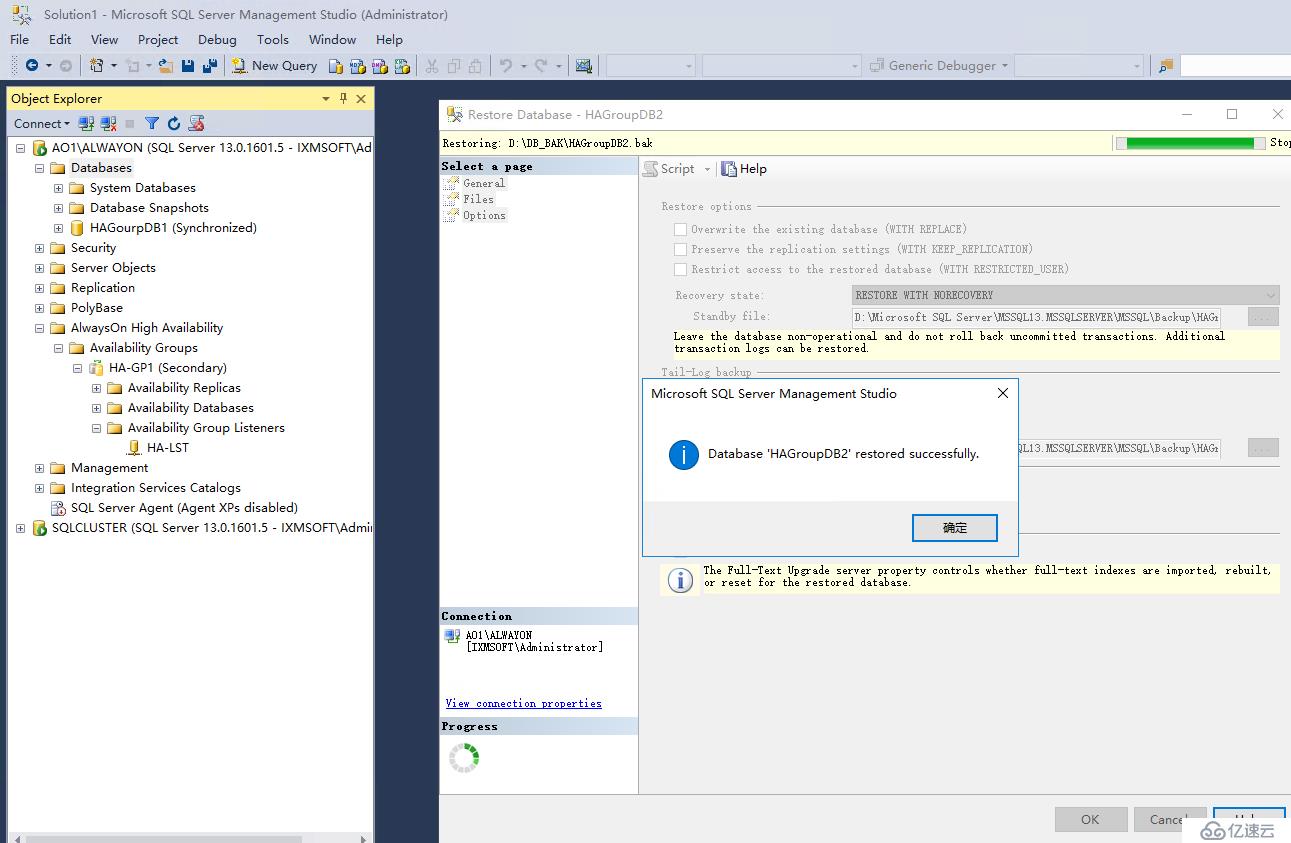Image resolution: width=1291 pixels, height=843 pixels.
Task: Start an Analysis Services XMLA query
Action: point(402,66)
